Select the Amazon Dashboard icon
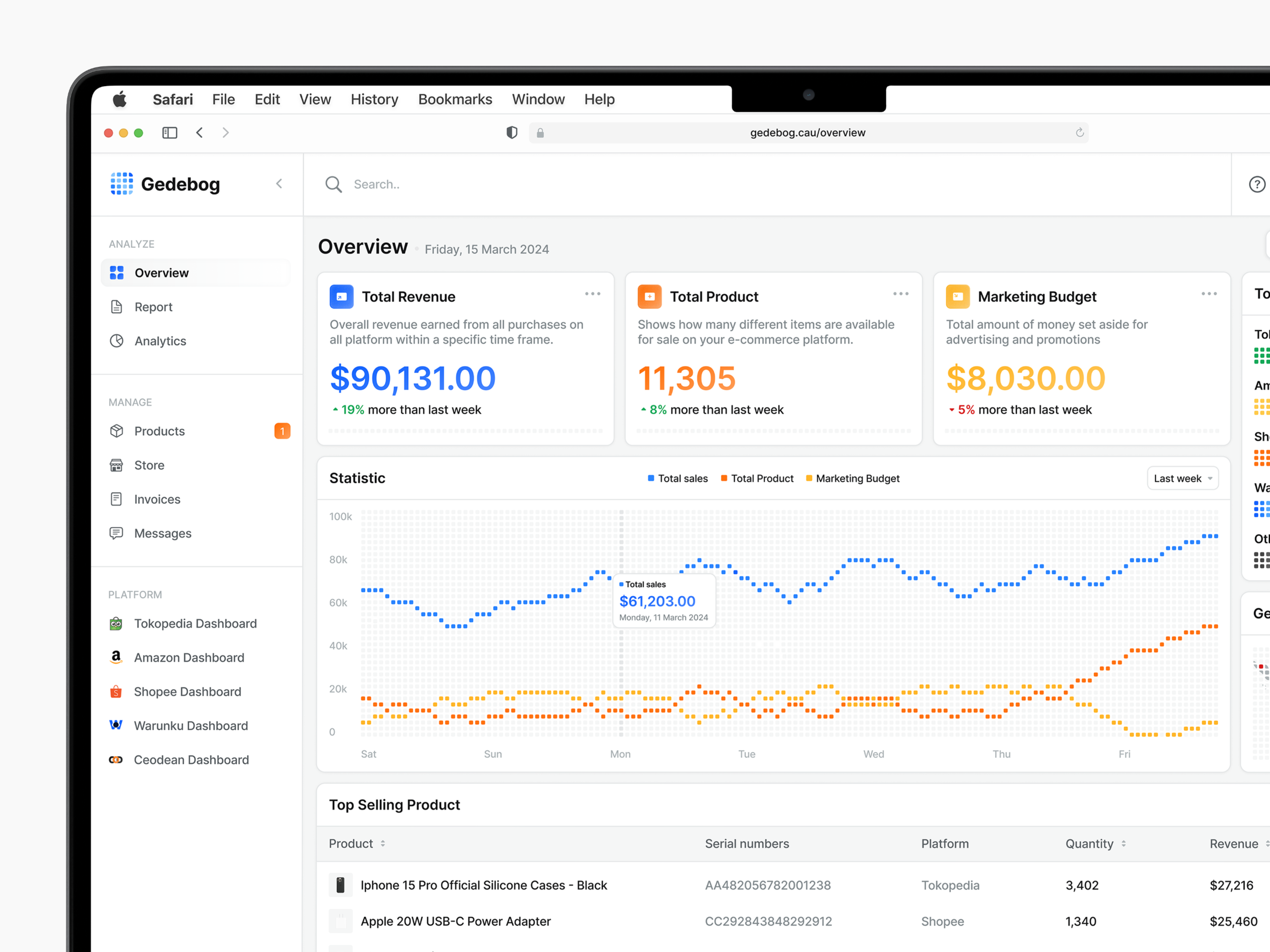 [116, 657]
